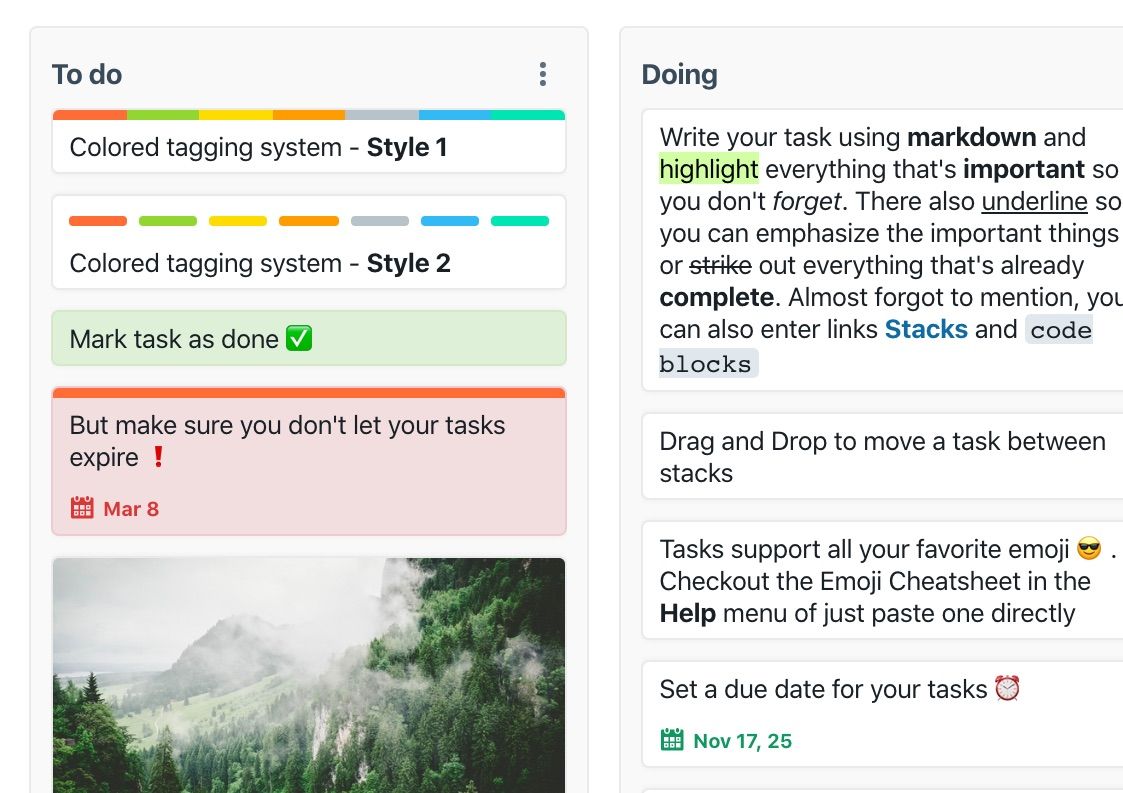This screenshot has height=793, width=1123.
Task: Click the underlined word 'underline'
Action: tap(1034, 201)
